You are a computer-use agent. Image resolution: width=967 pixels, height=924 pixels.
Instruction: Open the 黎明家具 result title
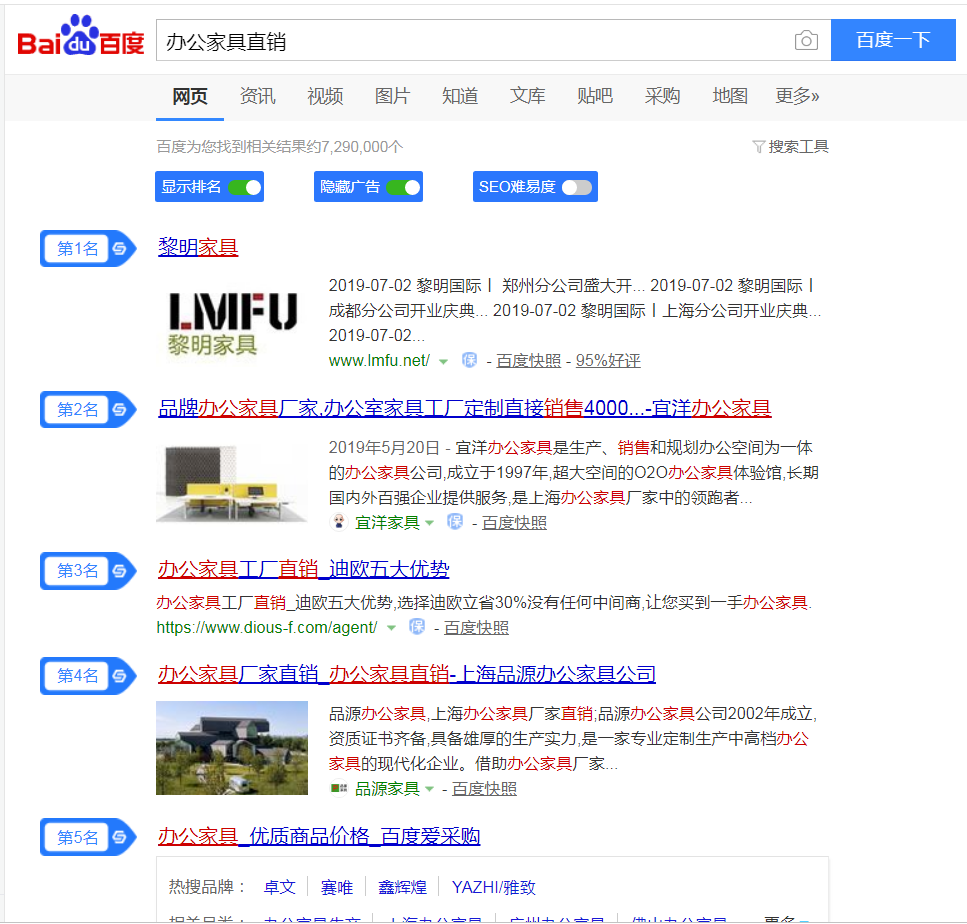click(x=198, y=247)
